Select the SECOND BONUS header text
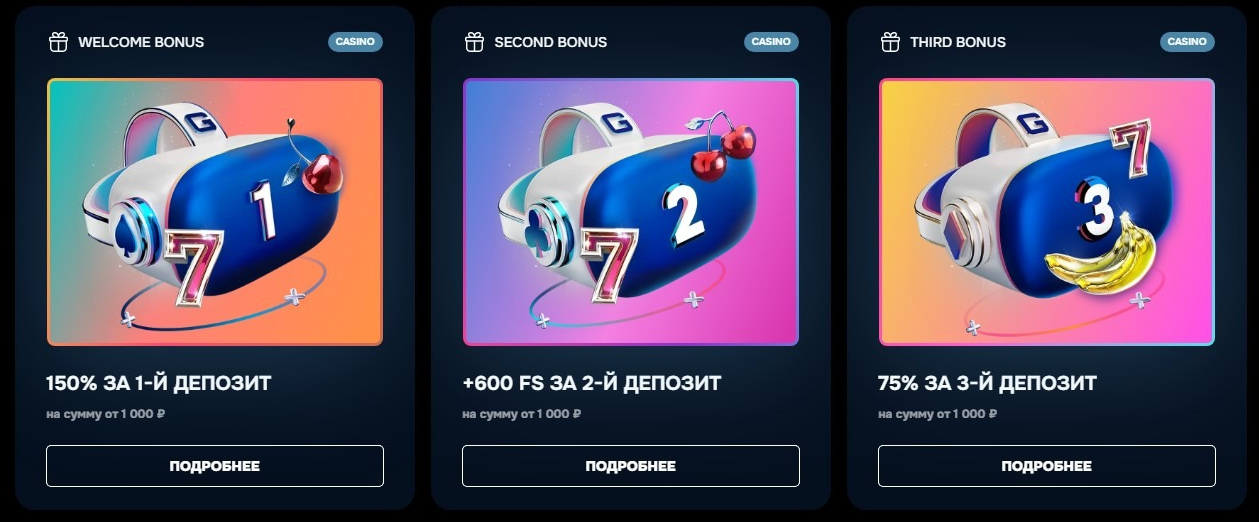The image size is (1259, 522). coord(551,42)
